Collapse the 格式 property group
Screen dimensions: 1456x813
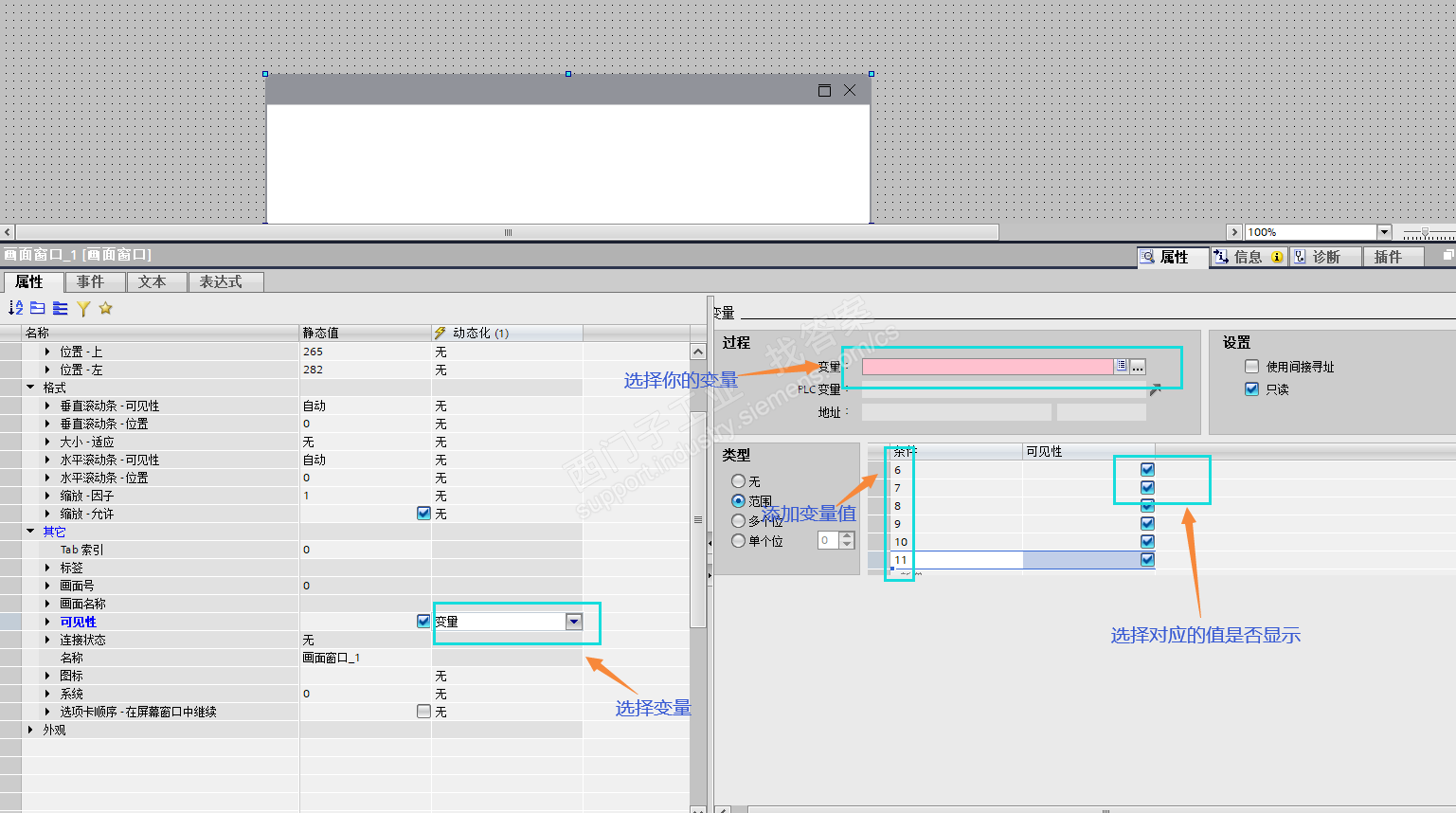pyautogui.click(x=30, y=388)
